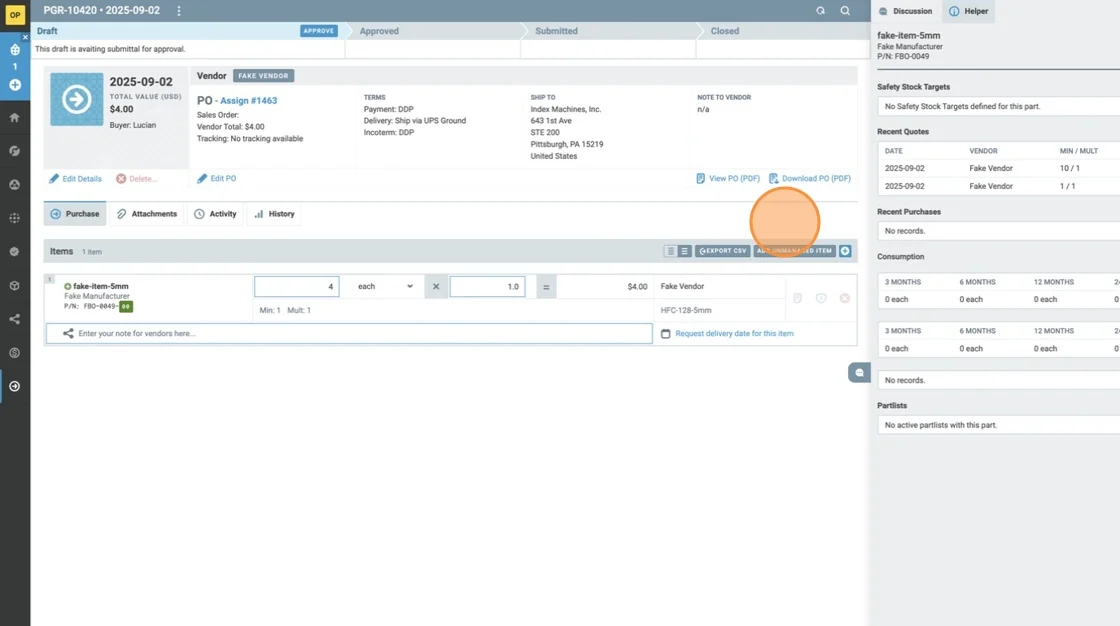
Task: Click the blue plus icon in Items header
Action: tap(845, 251)
